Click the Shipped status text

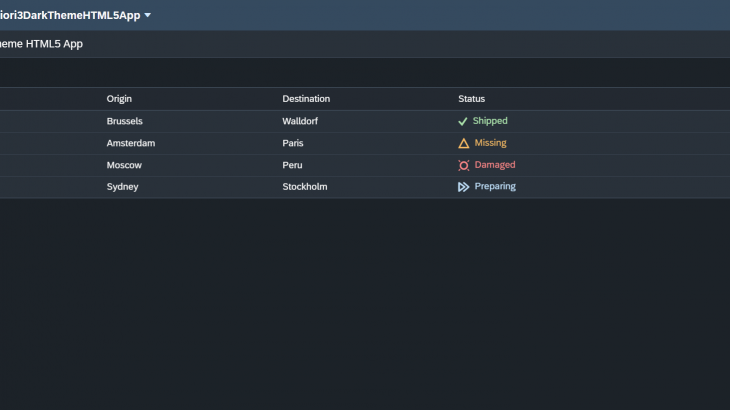[x=490, y=121]
